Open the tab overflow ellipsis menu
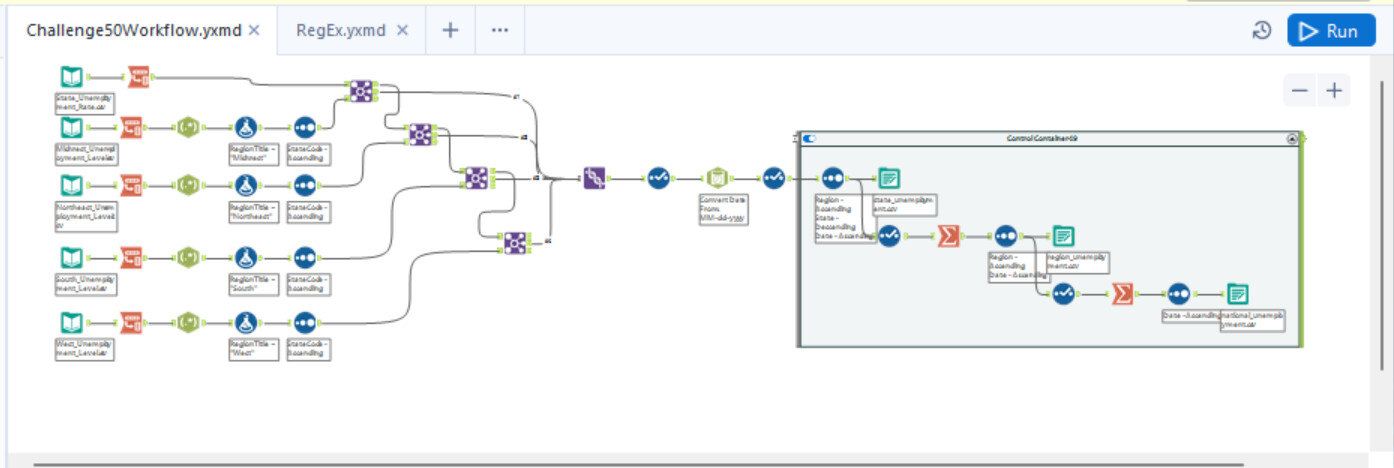The width and height of the screenshot is (1394, 468). point(500,30)
